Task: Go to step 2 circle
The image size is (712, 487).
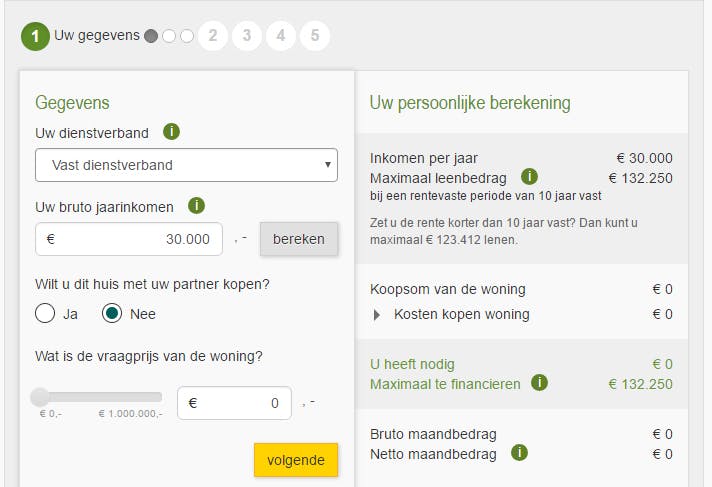Action: click(212, 36)
